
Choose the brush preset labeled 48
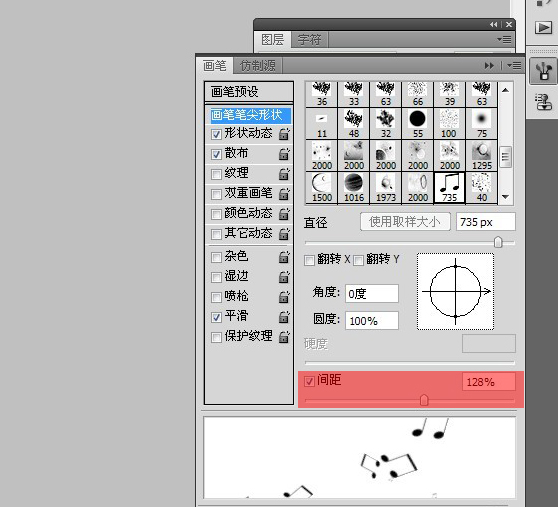click(354, 124)
